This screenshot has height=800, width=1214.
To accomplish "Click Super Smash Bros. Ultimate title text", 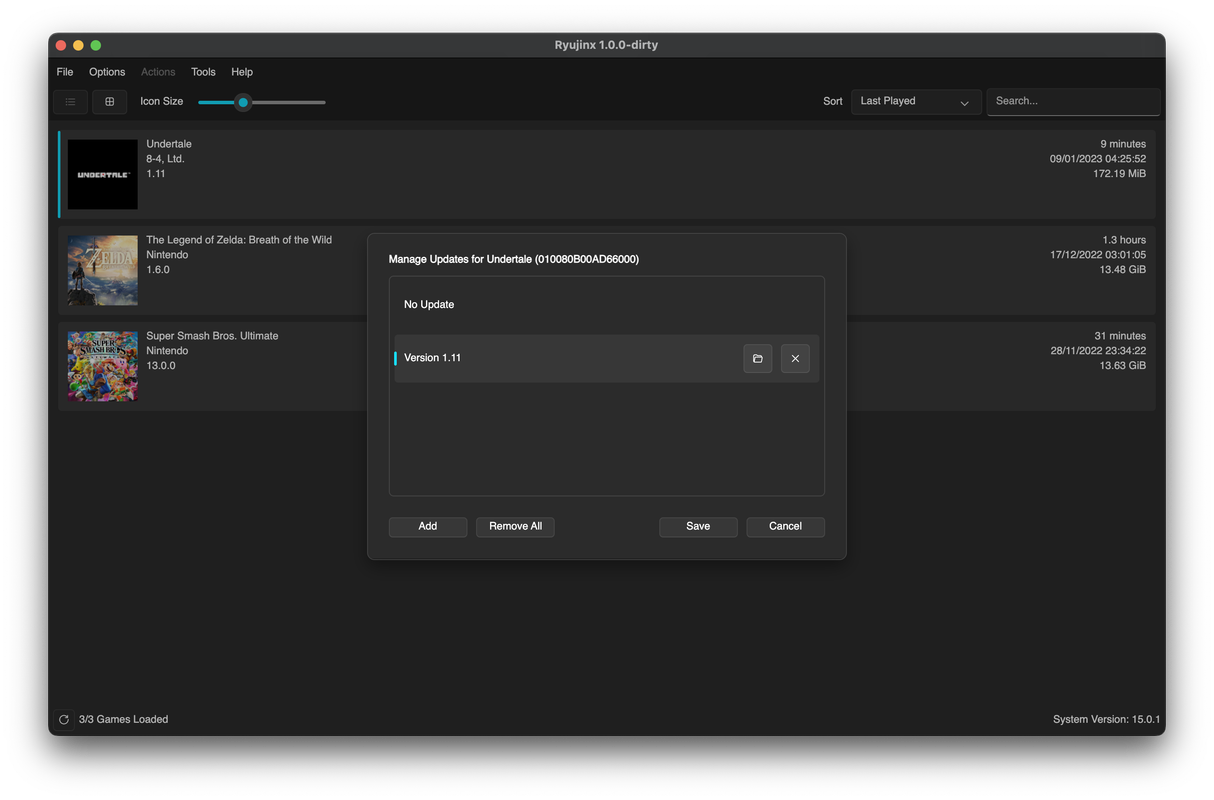I will point(212,336).
